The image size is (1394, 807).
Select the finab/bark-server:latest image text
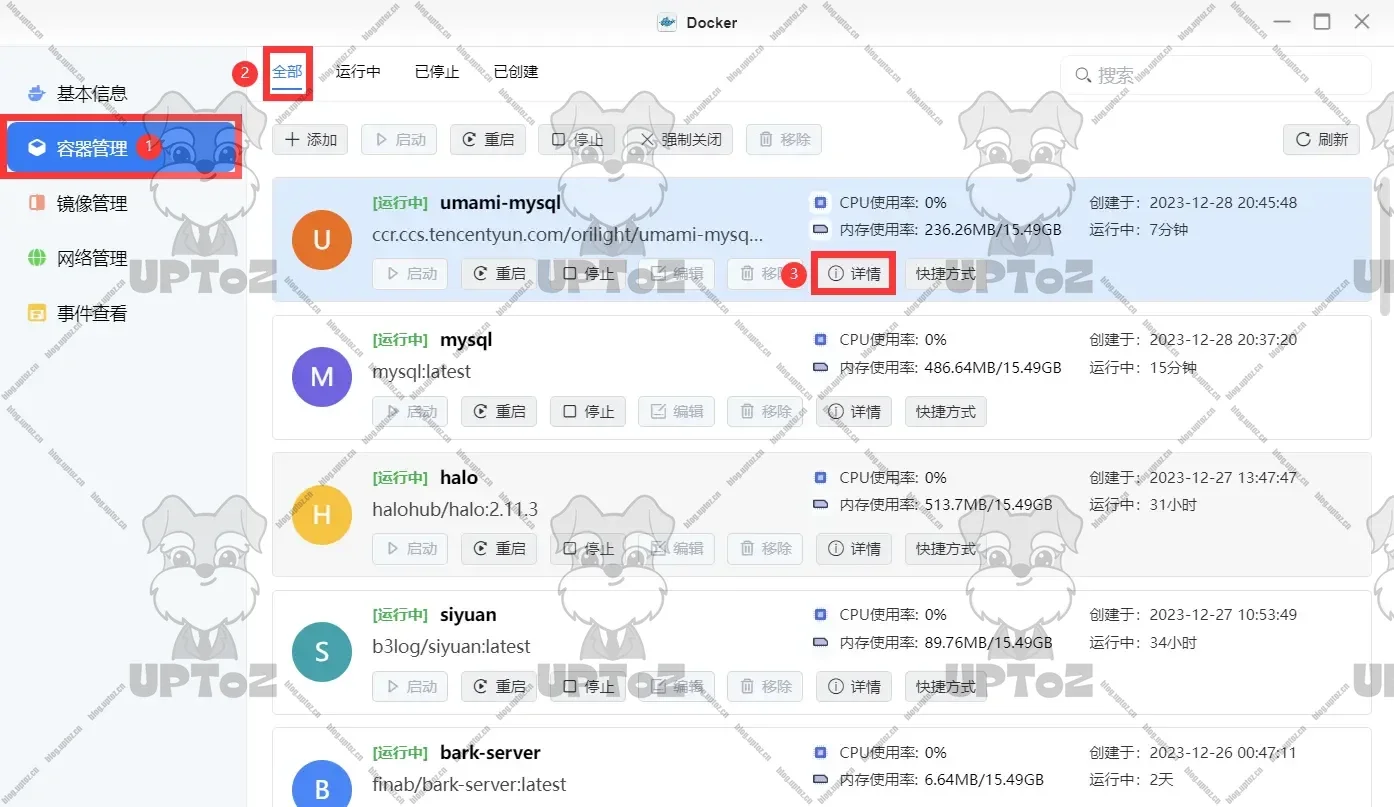469,785
